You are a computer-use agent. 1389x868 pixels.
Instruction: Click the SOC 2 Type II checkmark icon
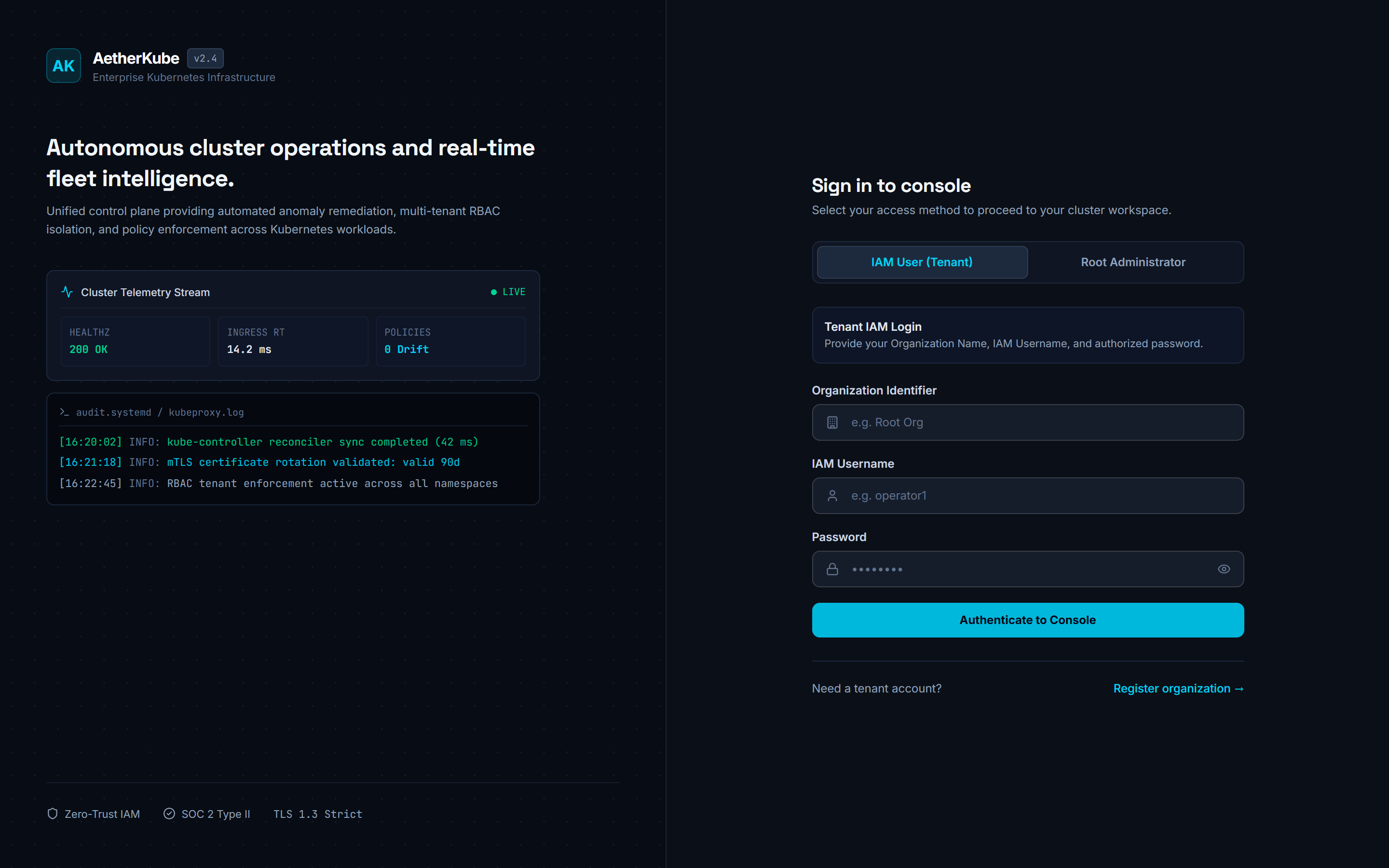[x=169, y=814]
